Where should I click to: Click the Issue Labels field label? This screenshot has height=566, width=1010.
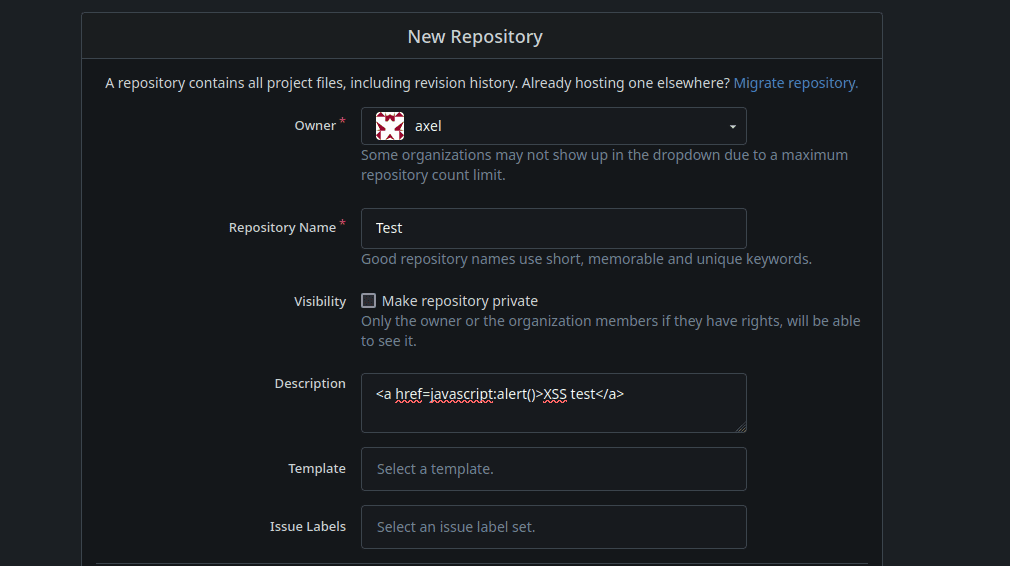click(x=308, y=527)
